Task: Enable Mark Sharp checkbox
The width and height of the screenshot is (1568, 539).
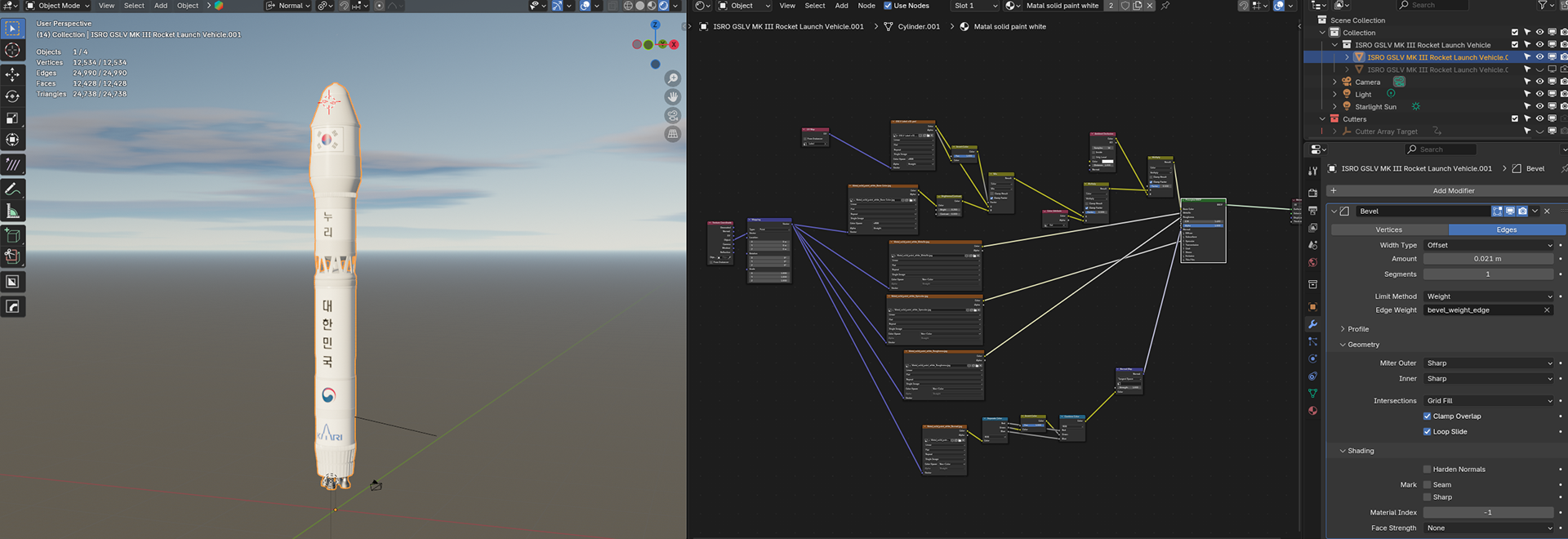Action: (1427, 497)
